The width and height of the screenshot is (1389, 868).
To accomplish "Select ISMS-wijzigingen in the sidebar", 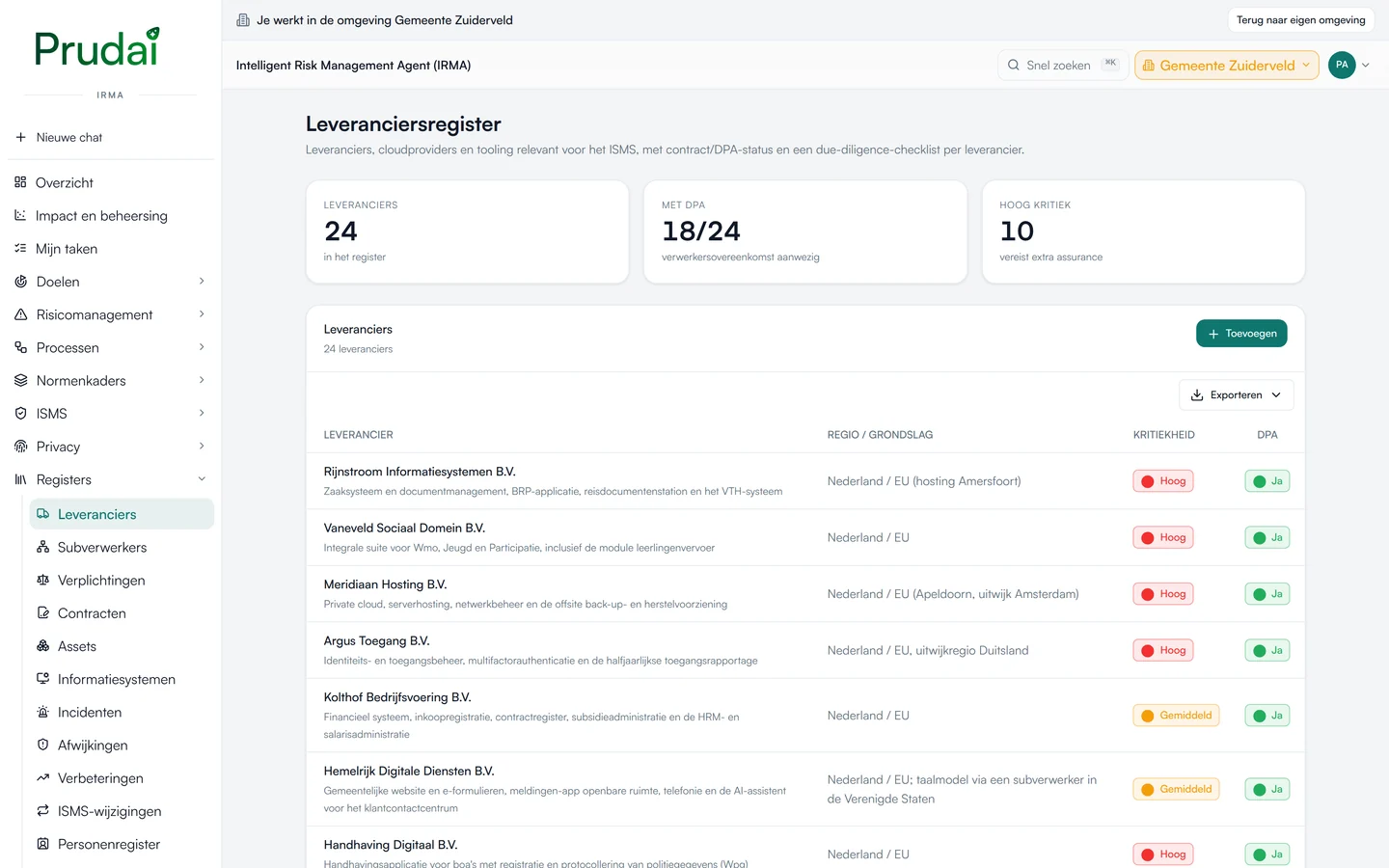I will point(122,811).
